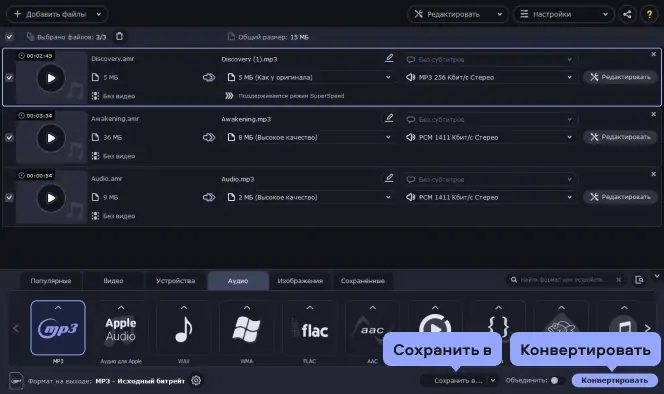
Task: Show more formats with right arrow
Action: click(647, 328)
